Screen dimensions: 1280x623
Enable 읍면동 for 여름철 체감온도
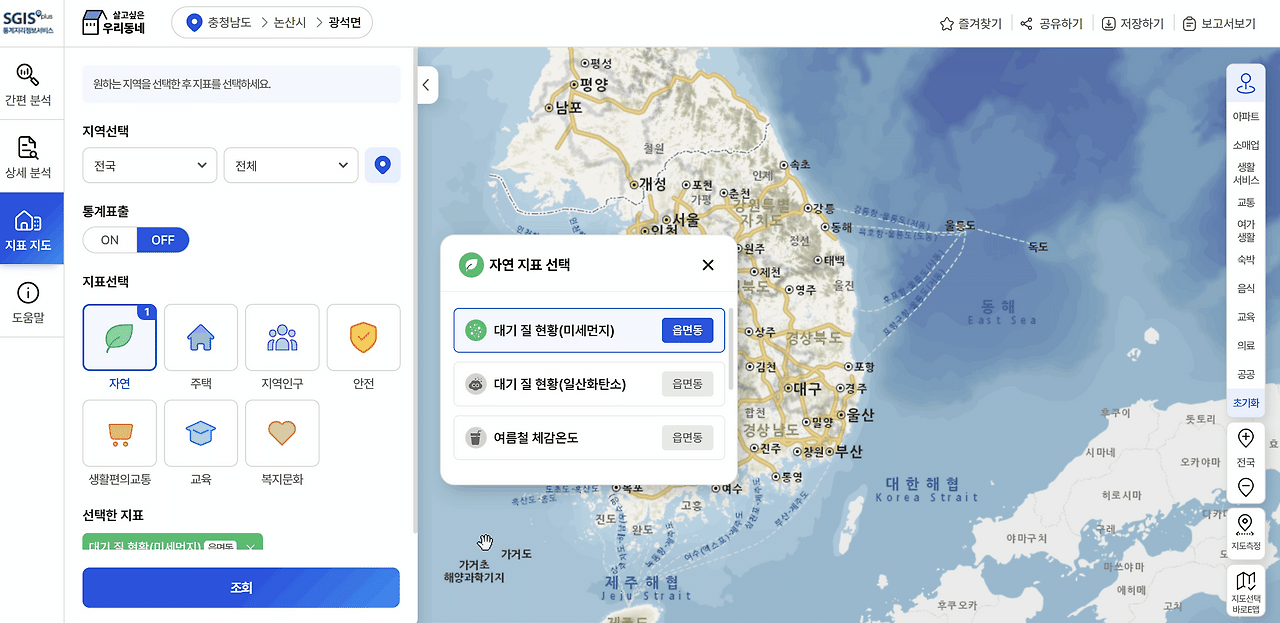[x=688, y=437]
